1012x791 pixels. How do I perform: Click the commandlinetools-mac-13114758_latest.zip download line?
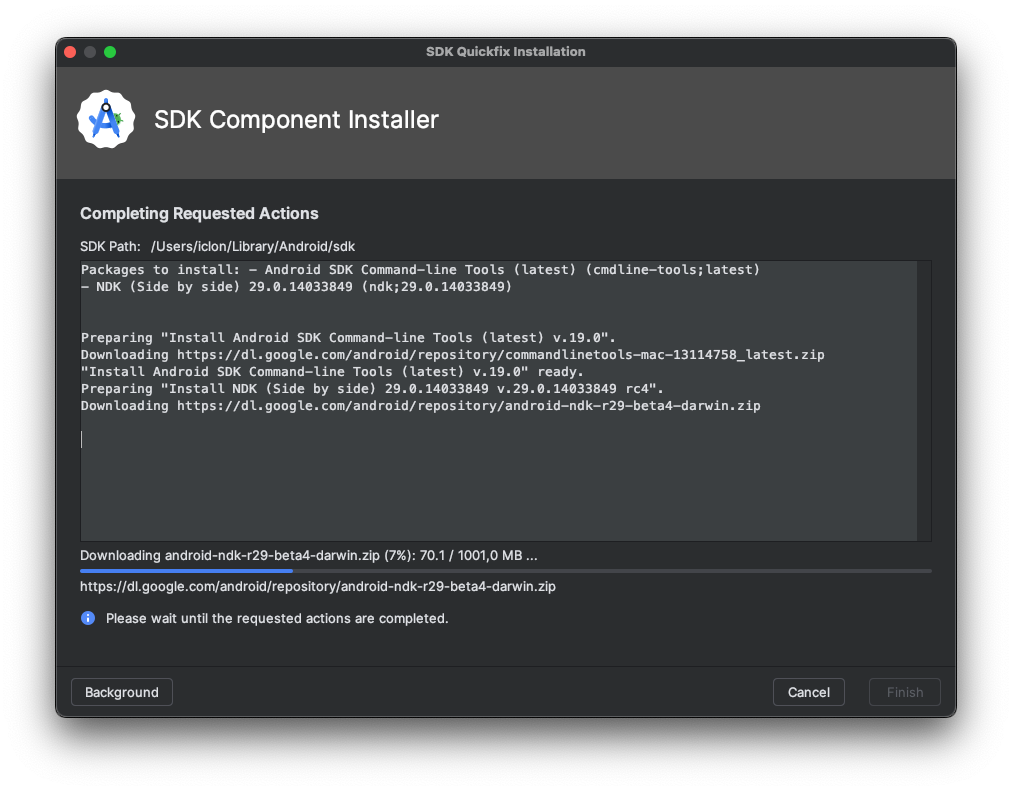coord(452,354)
